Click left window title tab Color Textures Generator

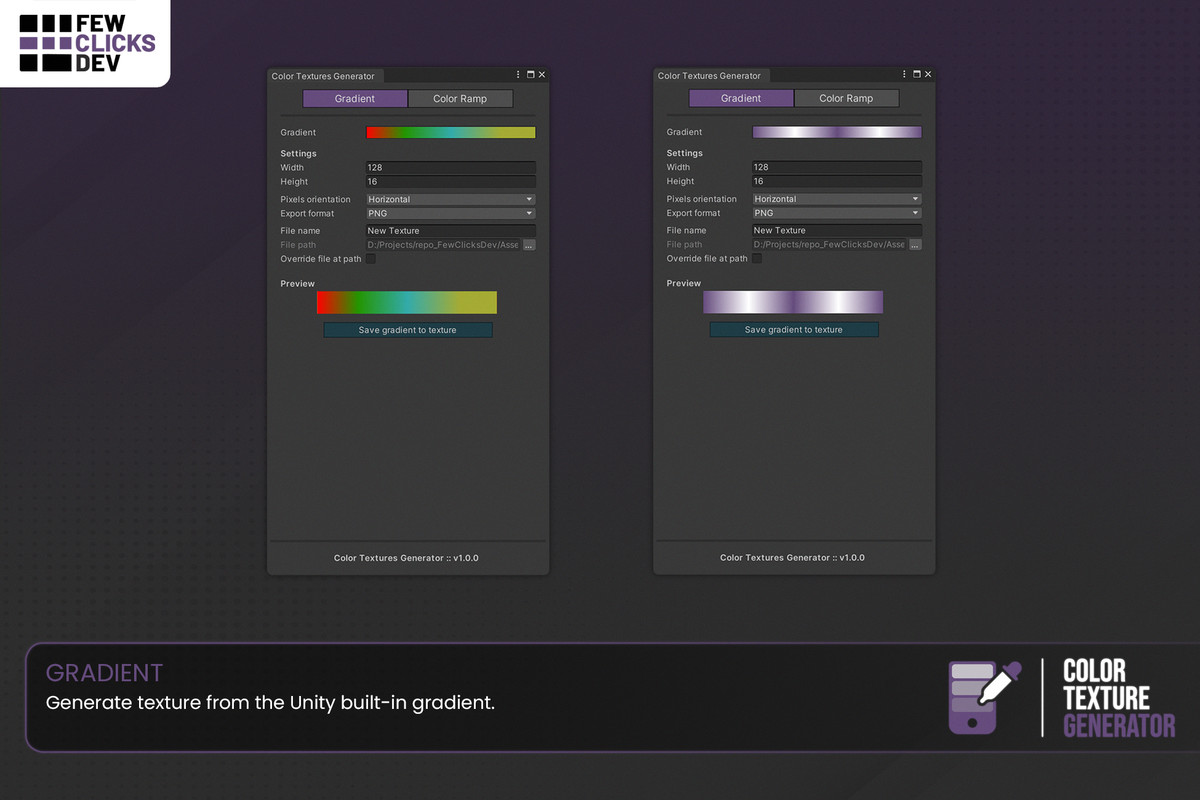point(324,76)
